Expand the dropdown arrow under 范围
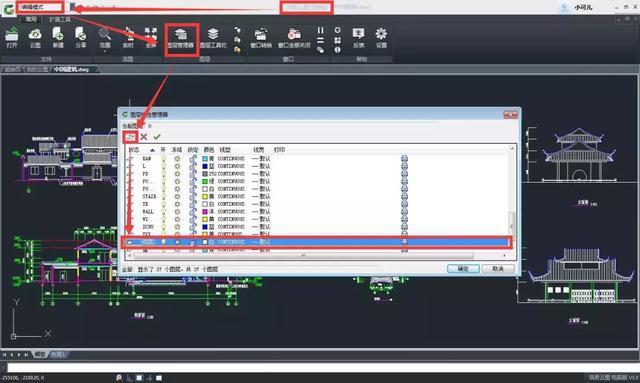 pos(105,51)
